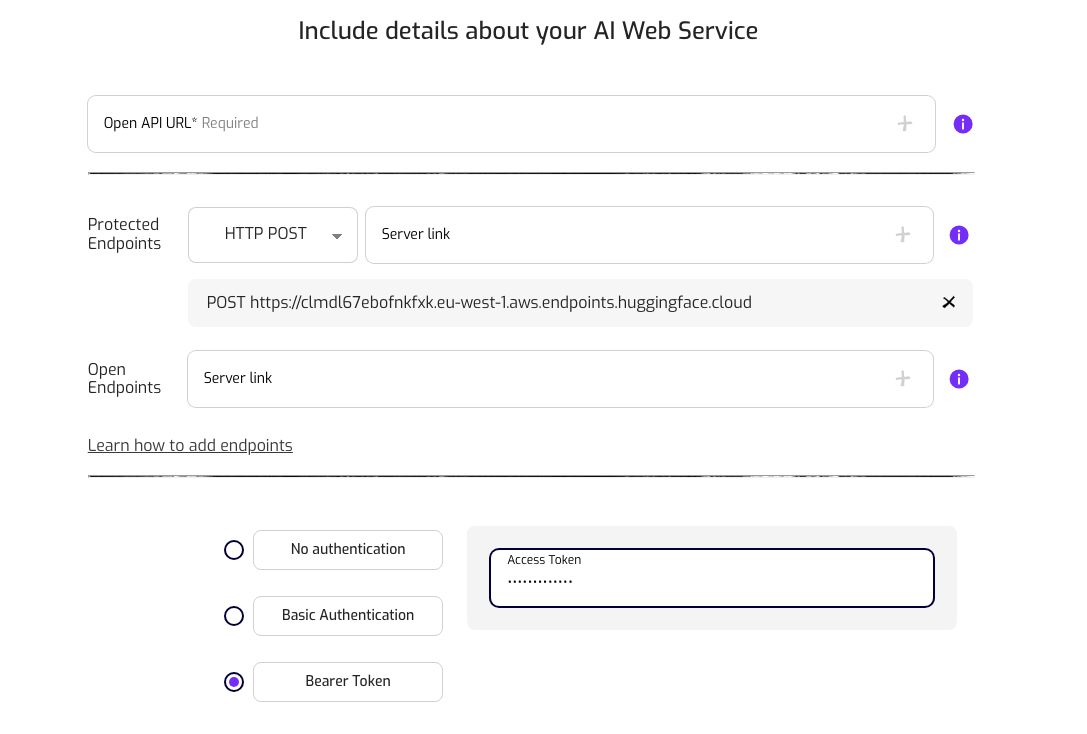
Task: Focus the Access Token field
Action: 711,578
